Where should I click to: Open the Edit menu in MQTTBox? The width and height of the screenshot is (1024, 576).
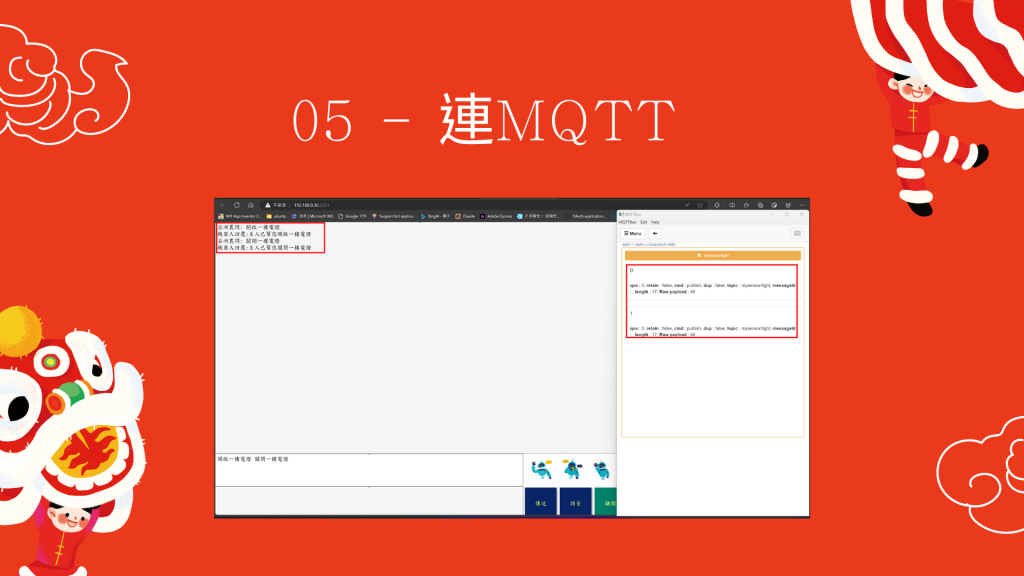[643, 222]
